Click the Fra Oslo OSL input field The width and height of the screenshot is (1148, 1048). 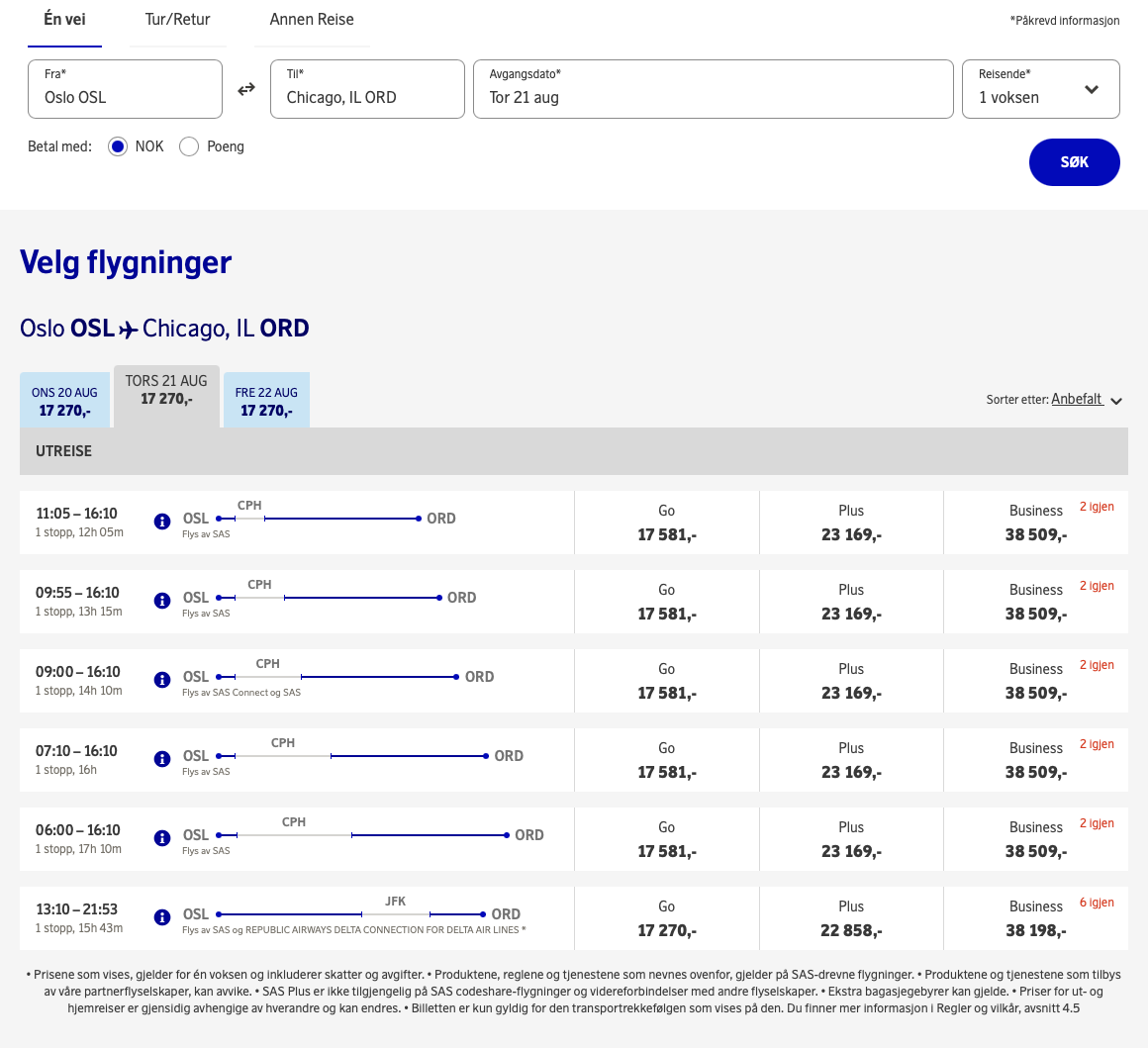[126, 89]
